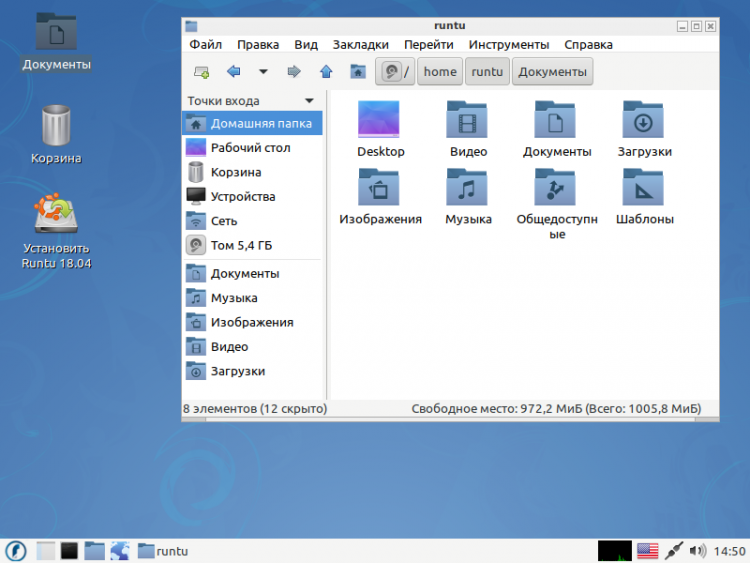Go forward with the right arrow icon
Image resolution: width=750 pixels, height=563 pixels.
pyautogui.click(x=294, y=72)
